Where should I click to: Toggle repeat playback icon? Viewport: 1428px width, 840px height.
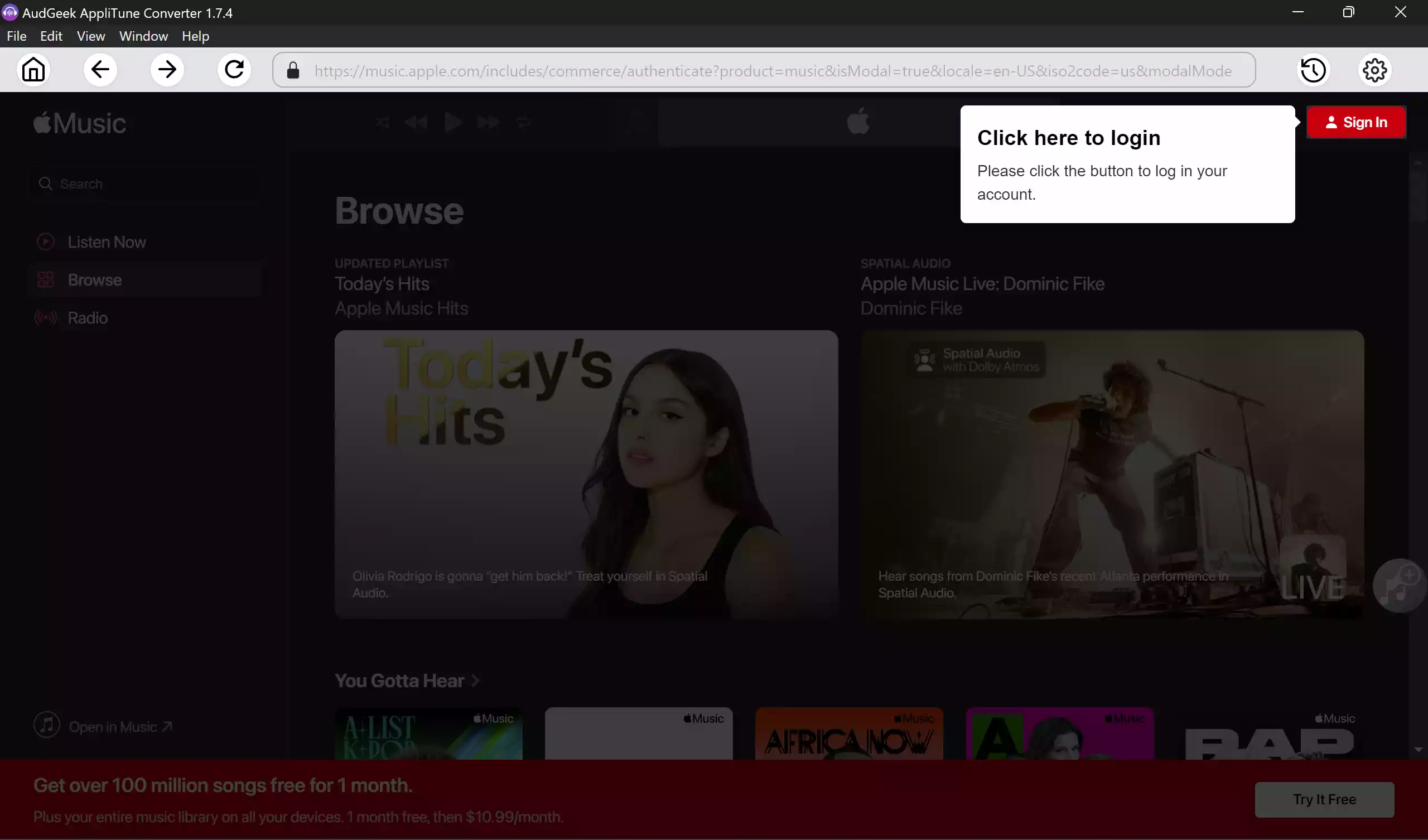click(x=523, y=122)
